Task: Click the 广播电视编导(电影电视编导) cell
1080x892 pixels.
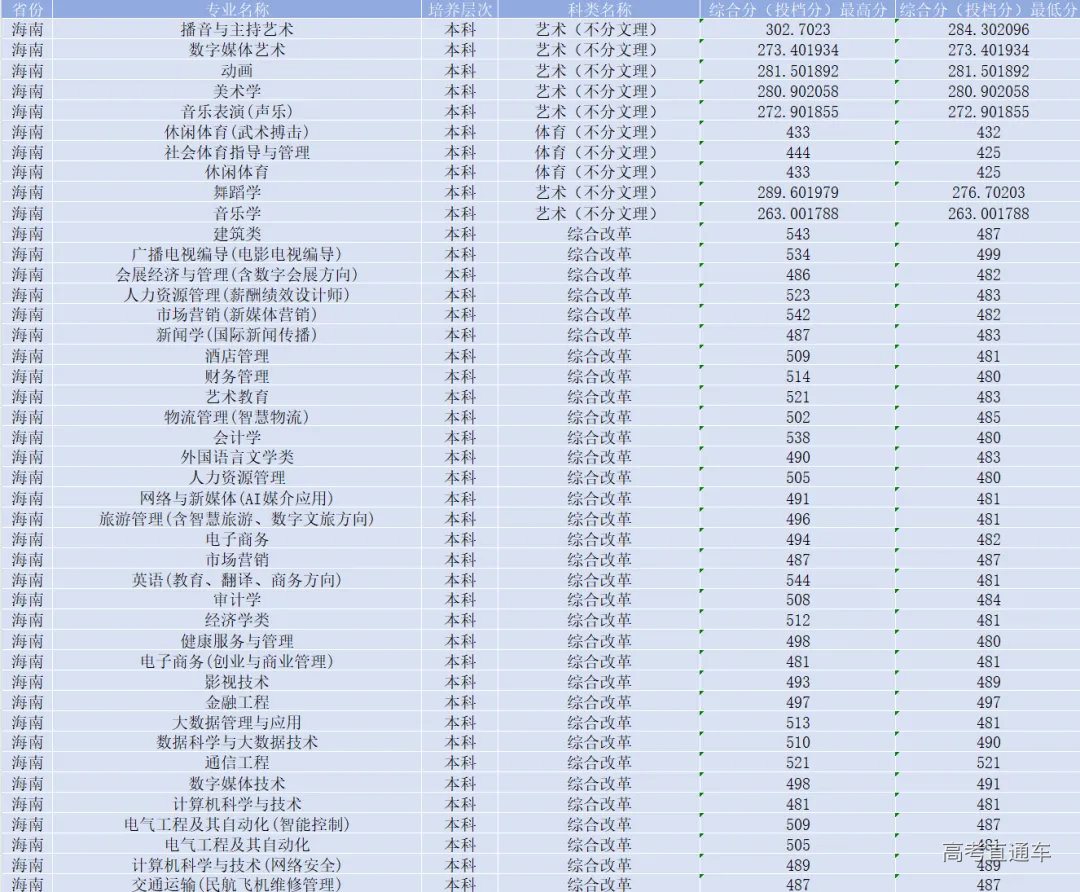Action: tap(237, 254)
